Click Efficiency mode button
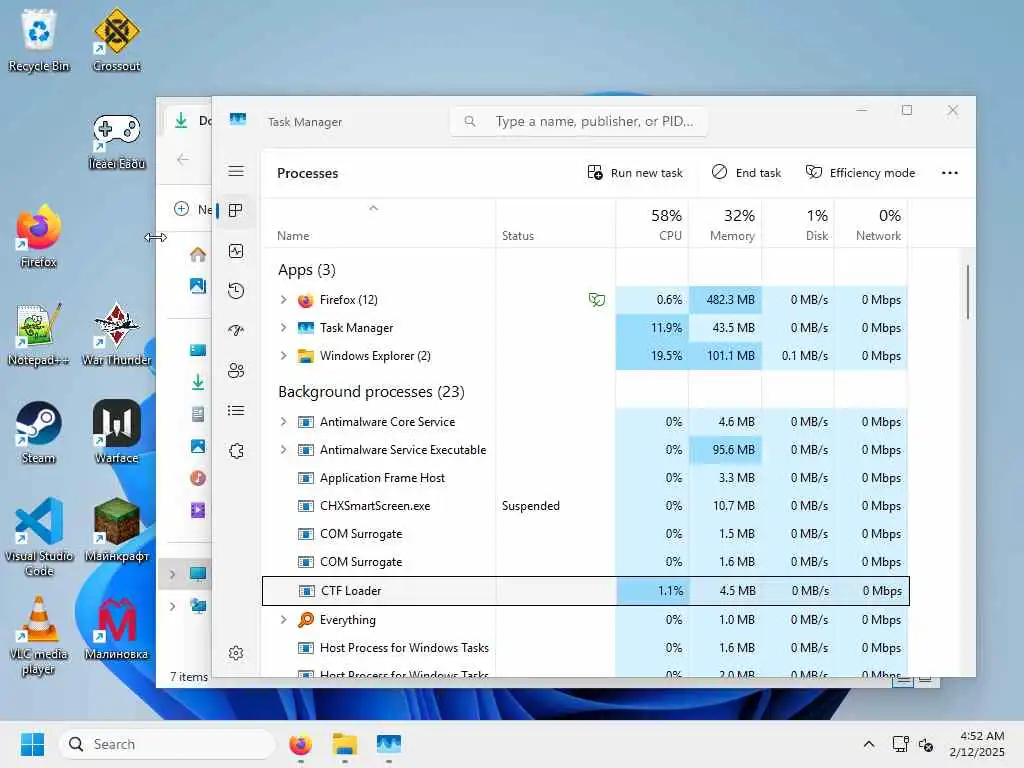 pos(859,172)
